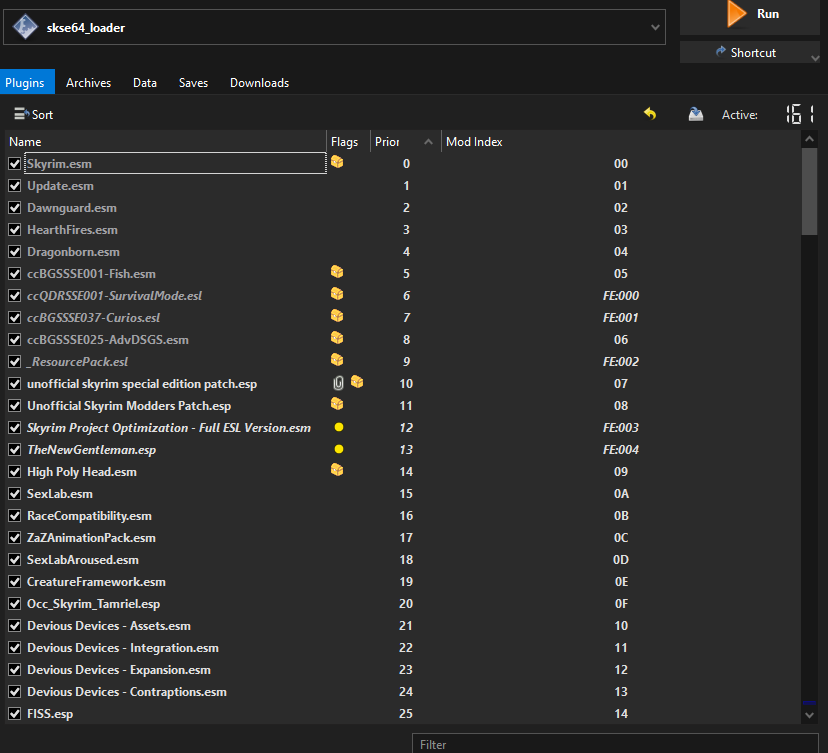Click the orange Run play icon
Screen dimensions: 828x753
(736, 14)
